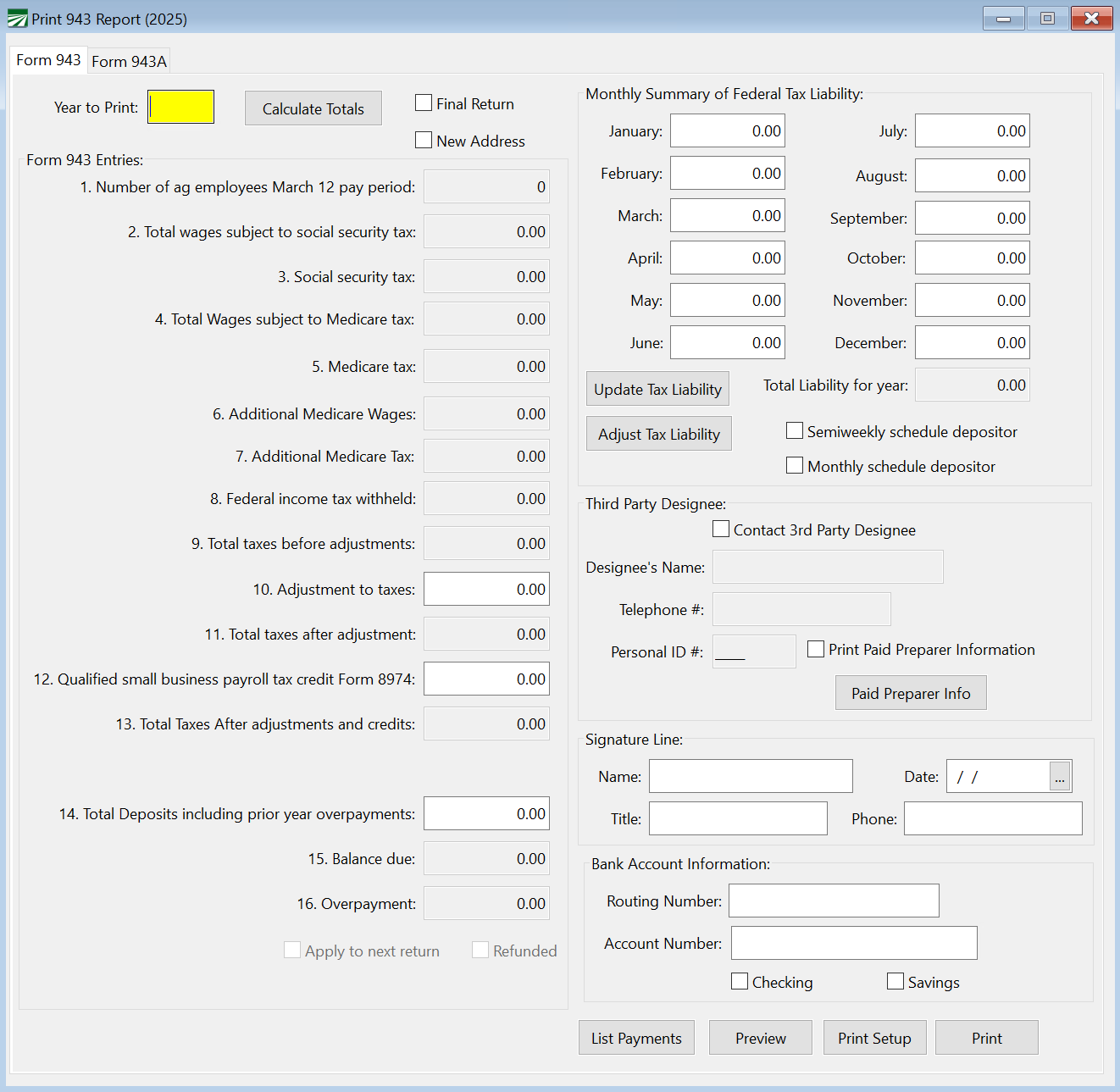This screenshot has height=1092, width=1120.
Task: Tick Semiweekly schedule depositor
Action: [795, 431]
